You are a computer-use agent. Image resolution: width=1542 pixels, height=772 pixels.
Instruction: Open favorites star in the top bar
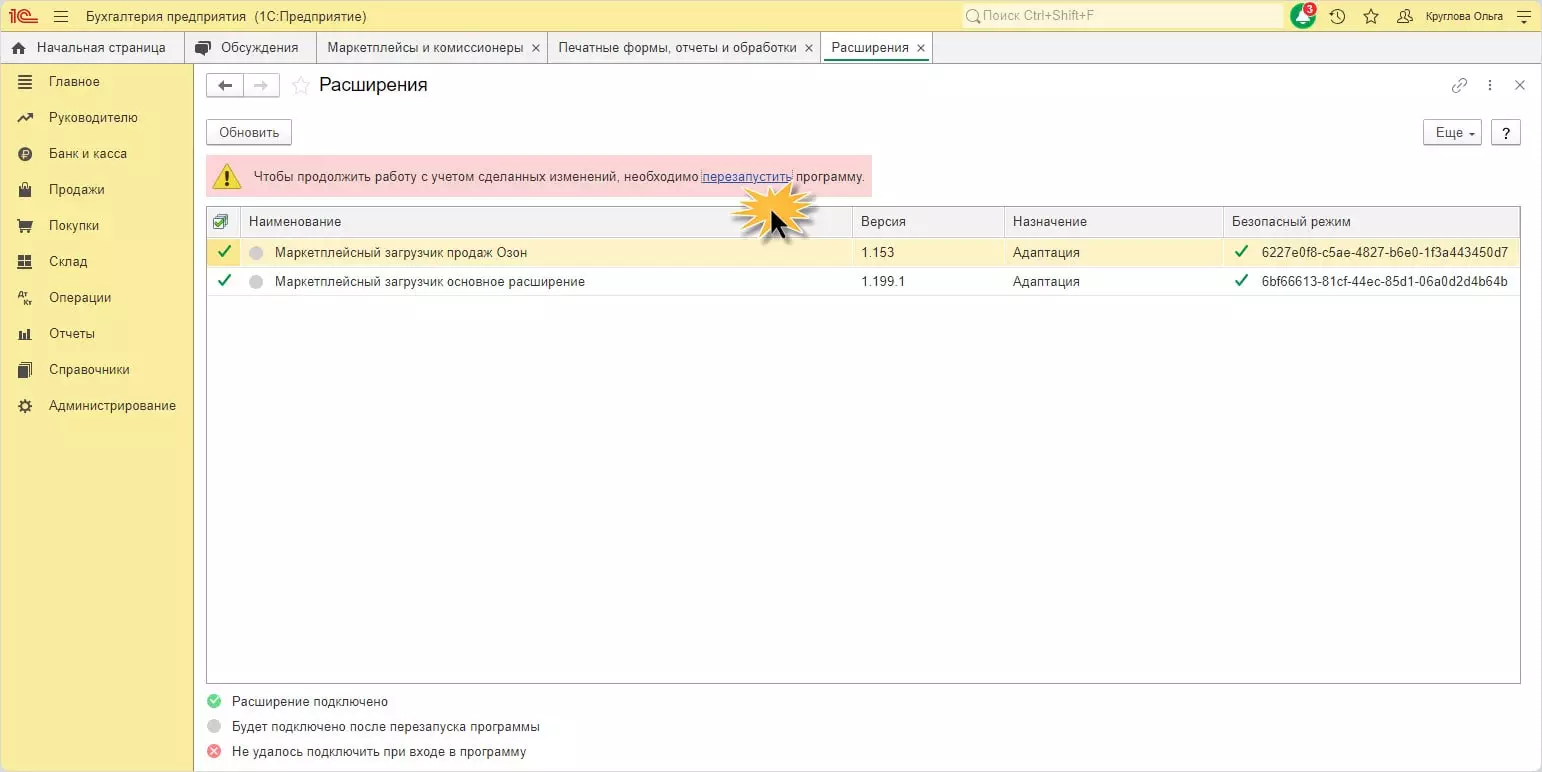1371,16
